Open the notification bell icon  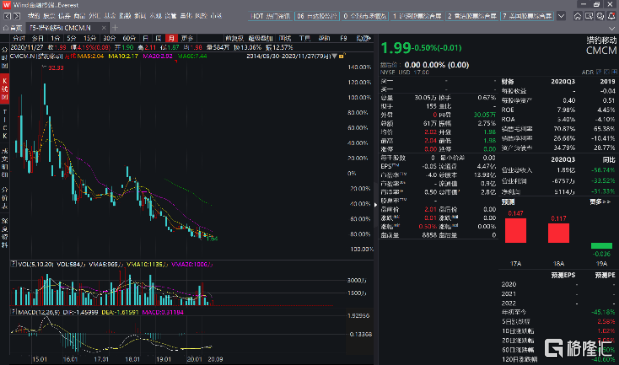pyautogui.click(x=612, y=16)
